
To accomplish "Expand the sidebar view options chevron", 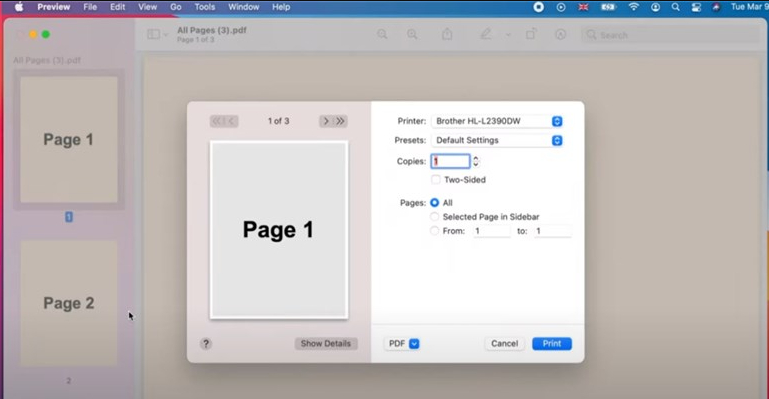I will click(166, 34).
